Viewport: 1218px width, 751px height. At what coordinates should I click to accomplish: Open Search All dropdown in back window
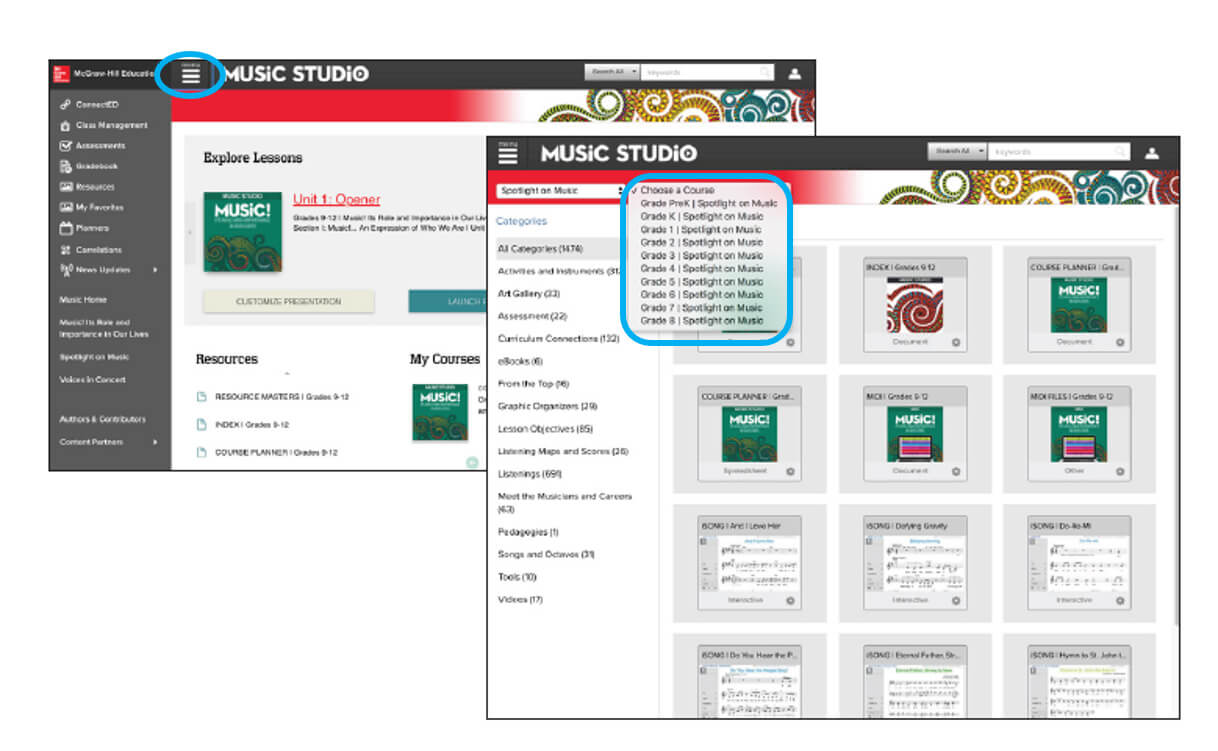pos(610,72)
